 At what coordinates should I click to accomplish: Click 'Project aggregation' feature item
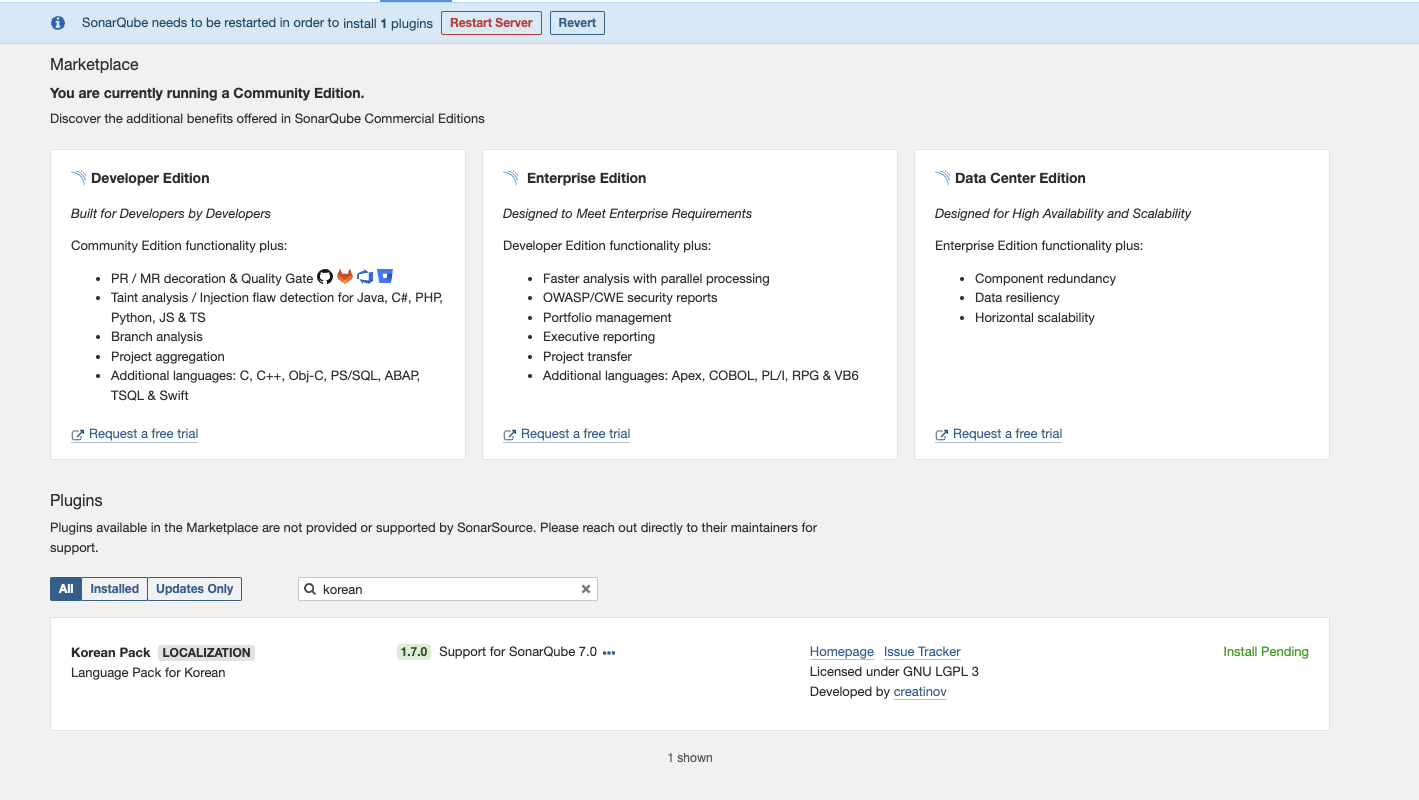click(x=168, y=357)
